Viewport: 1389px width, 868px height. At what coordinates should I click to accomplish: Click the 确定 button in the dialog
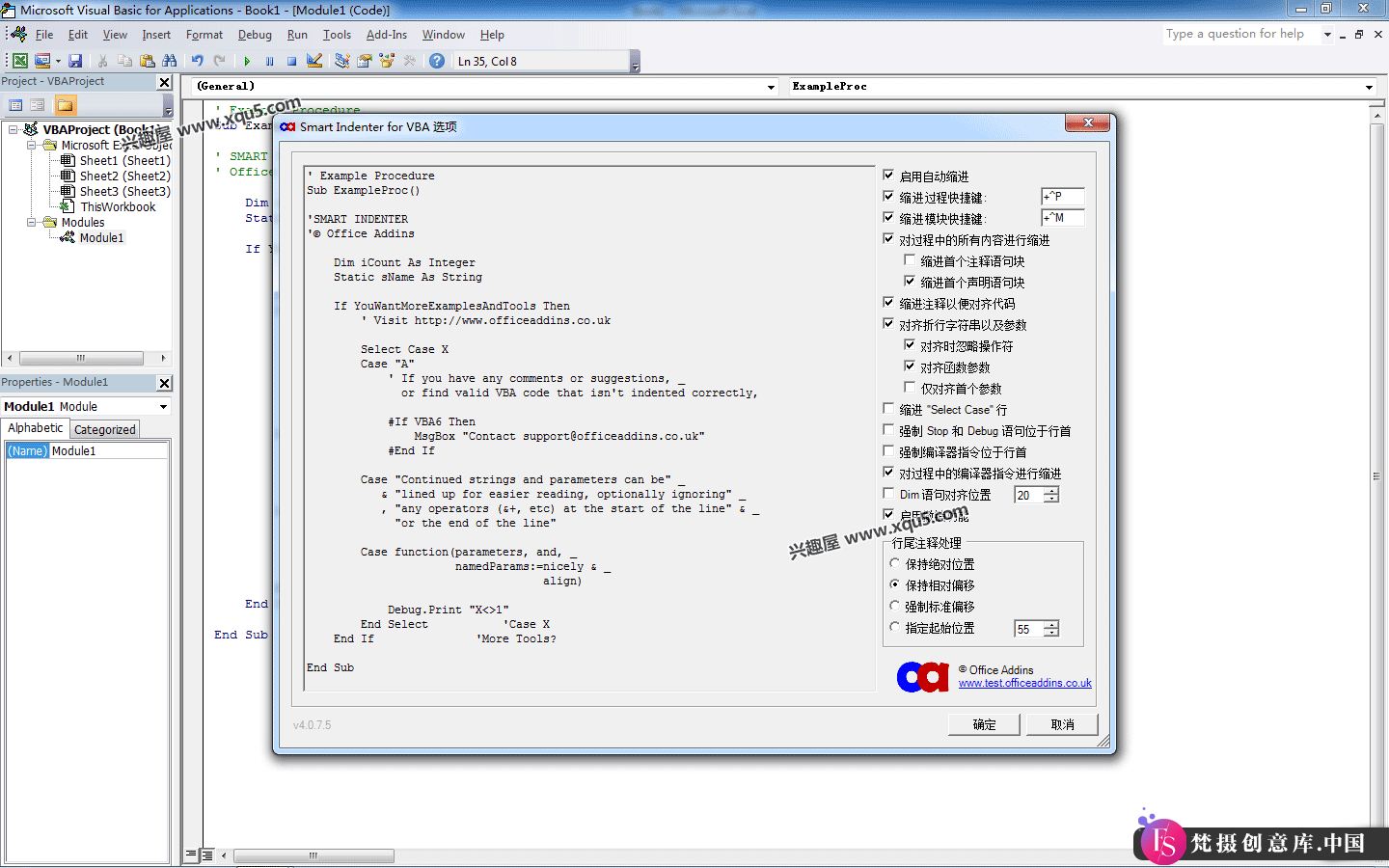pyautogui.click(x=984, y=724)
